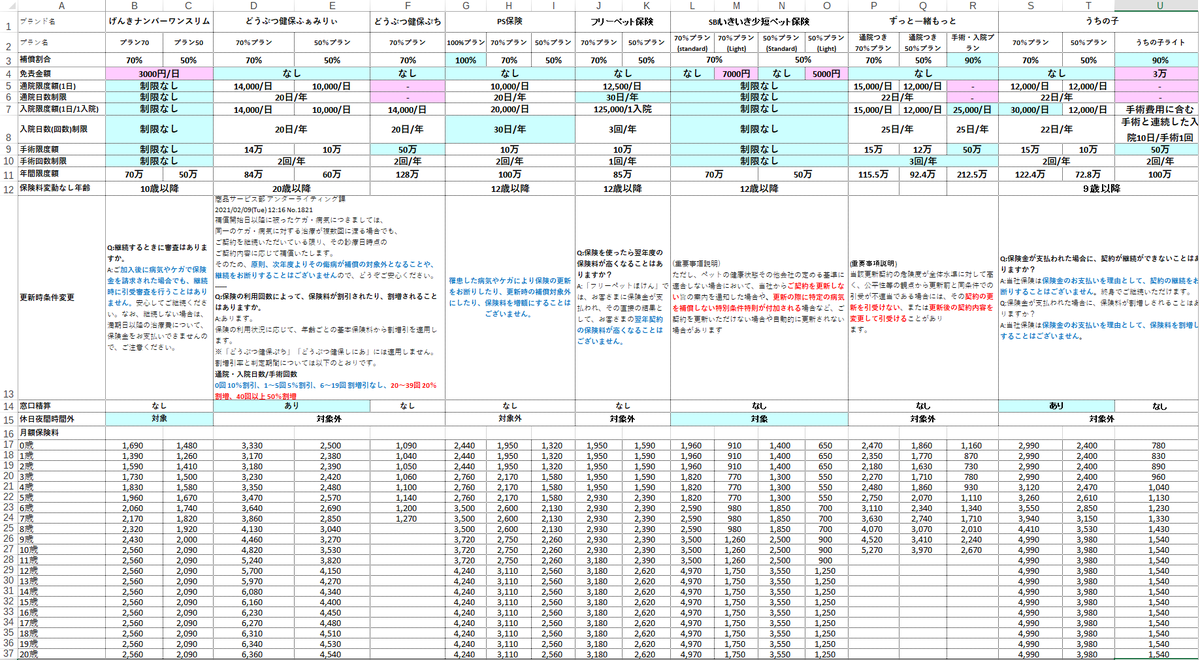The image size is (1200, 660).
Task: Select row 1 header
Action: 7,20
